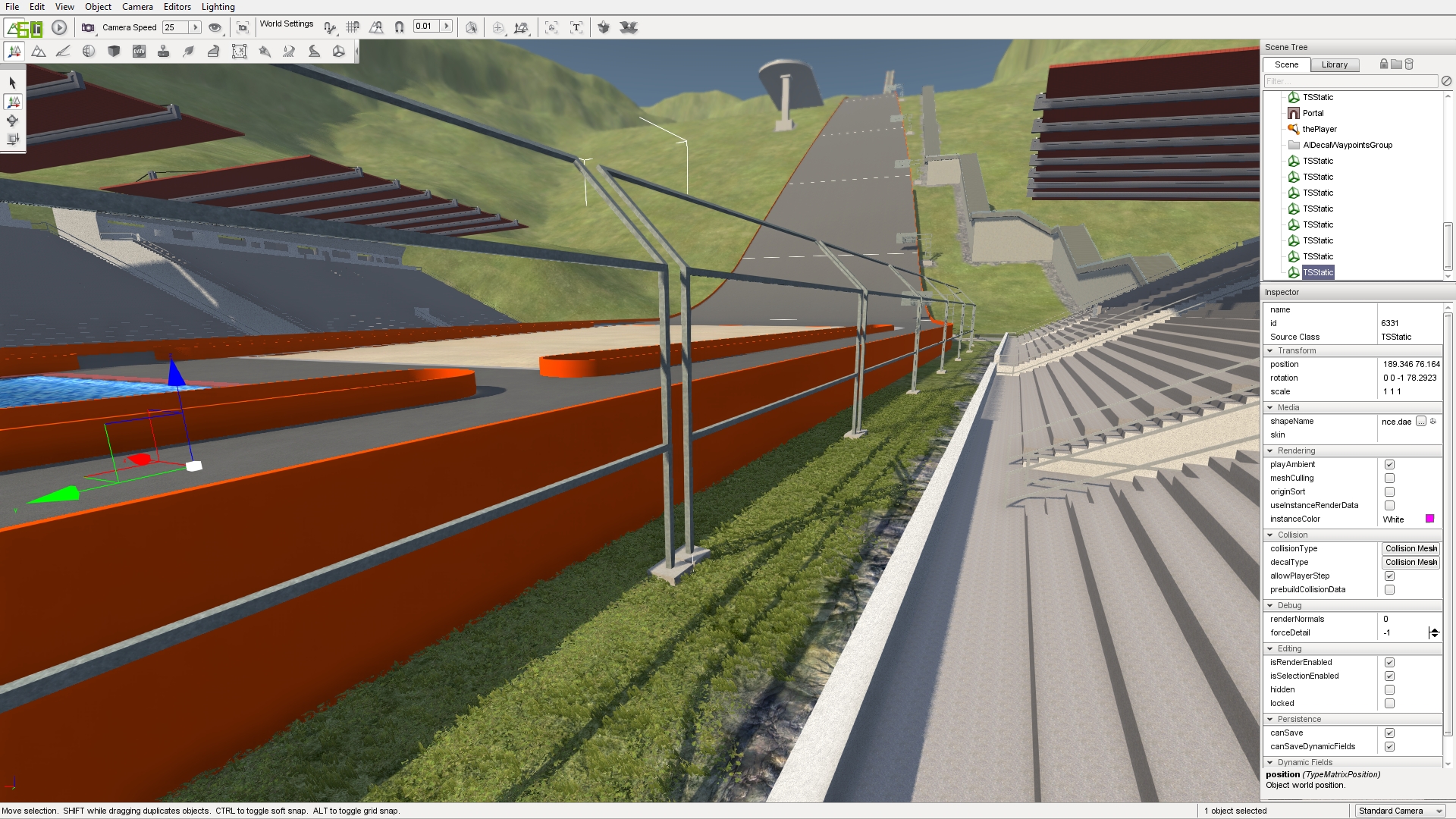Select the Portal tree item

pos(1313,114)
